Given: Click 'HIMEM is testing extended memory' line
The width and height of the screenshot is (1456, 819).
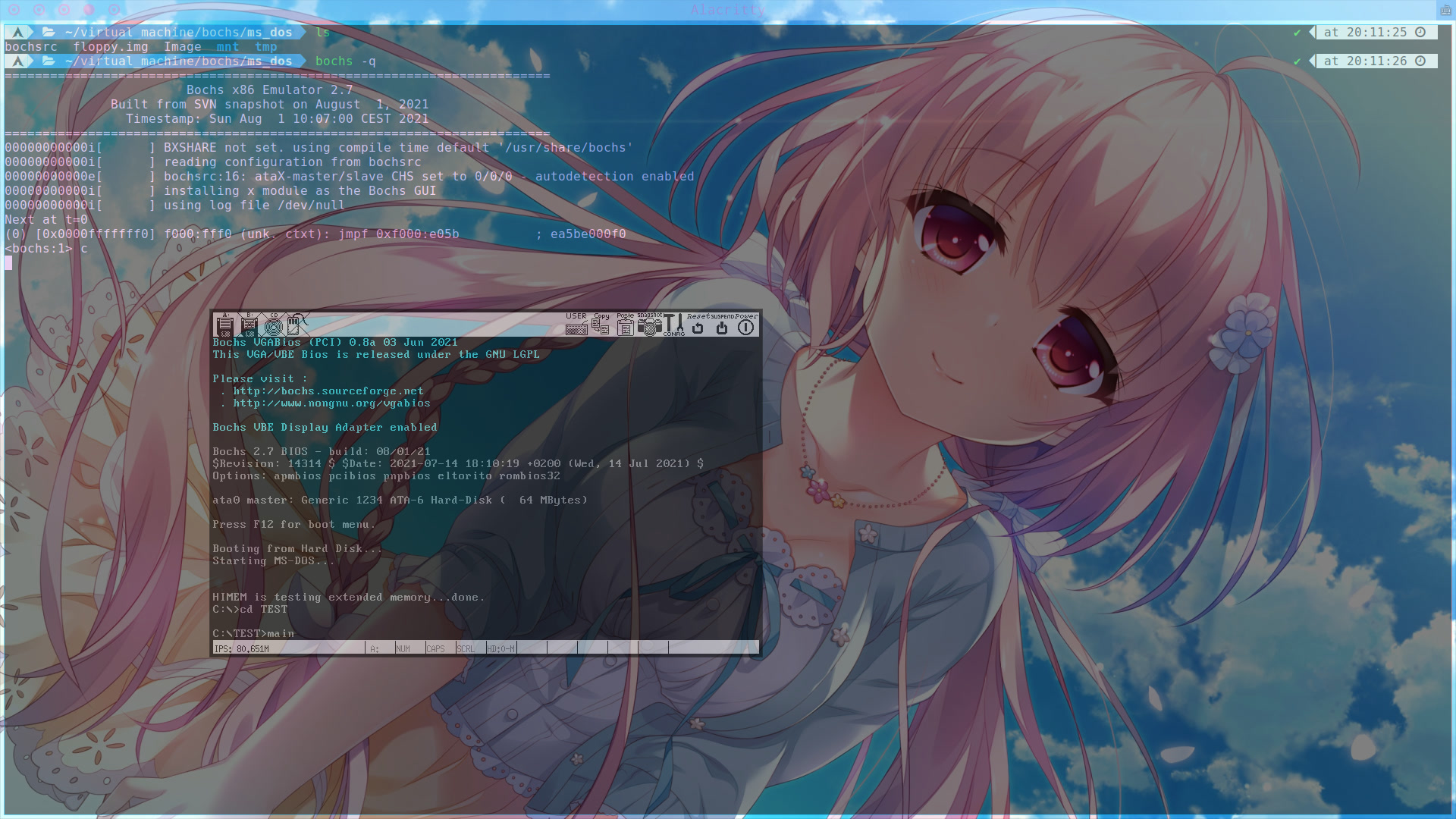Looking at the screenshot, I should (348, 598).
